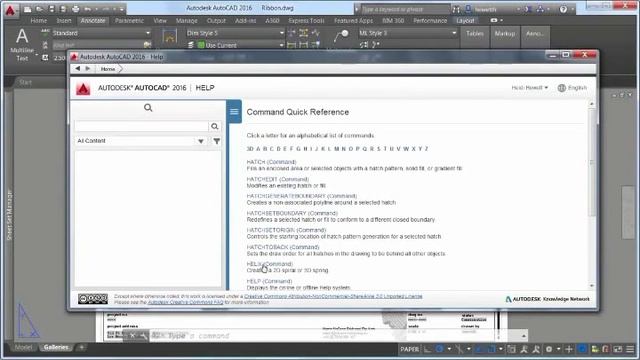
Task: Switch to the Layout ribbon tab
Action: coord(465,20)
